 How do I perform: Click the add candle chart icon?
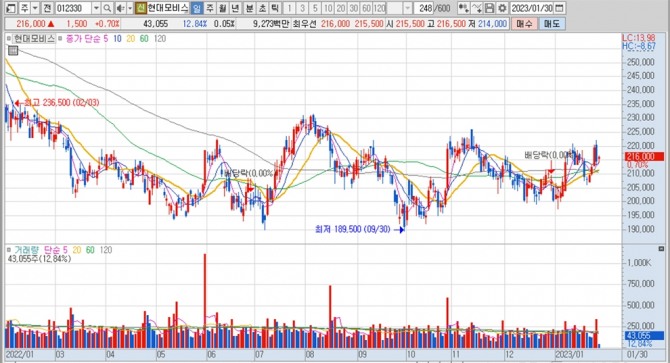pos(463,8)
